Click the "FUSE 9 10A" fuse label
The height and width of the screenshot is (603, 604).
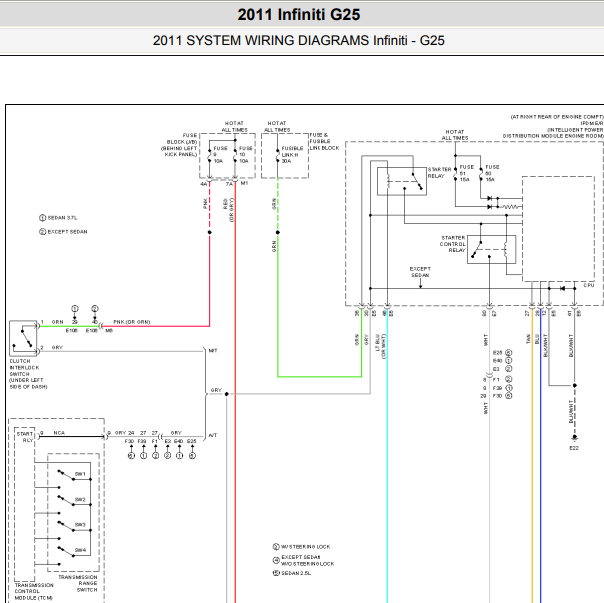220,155
